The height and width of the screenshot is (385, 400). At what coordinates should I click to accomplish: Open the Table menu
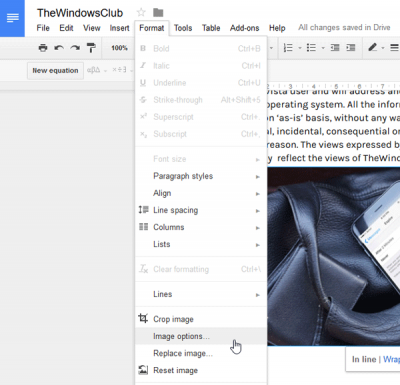coord(211,28)
